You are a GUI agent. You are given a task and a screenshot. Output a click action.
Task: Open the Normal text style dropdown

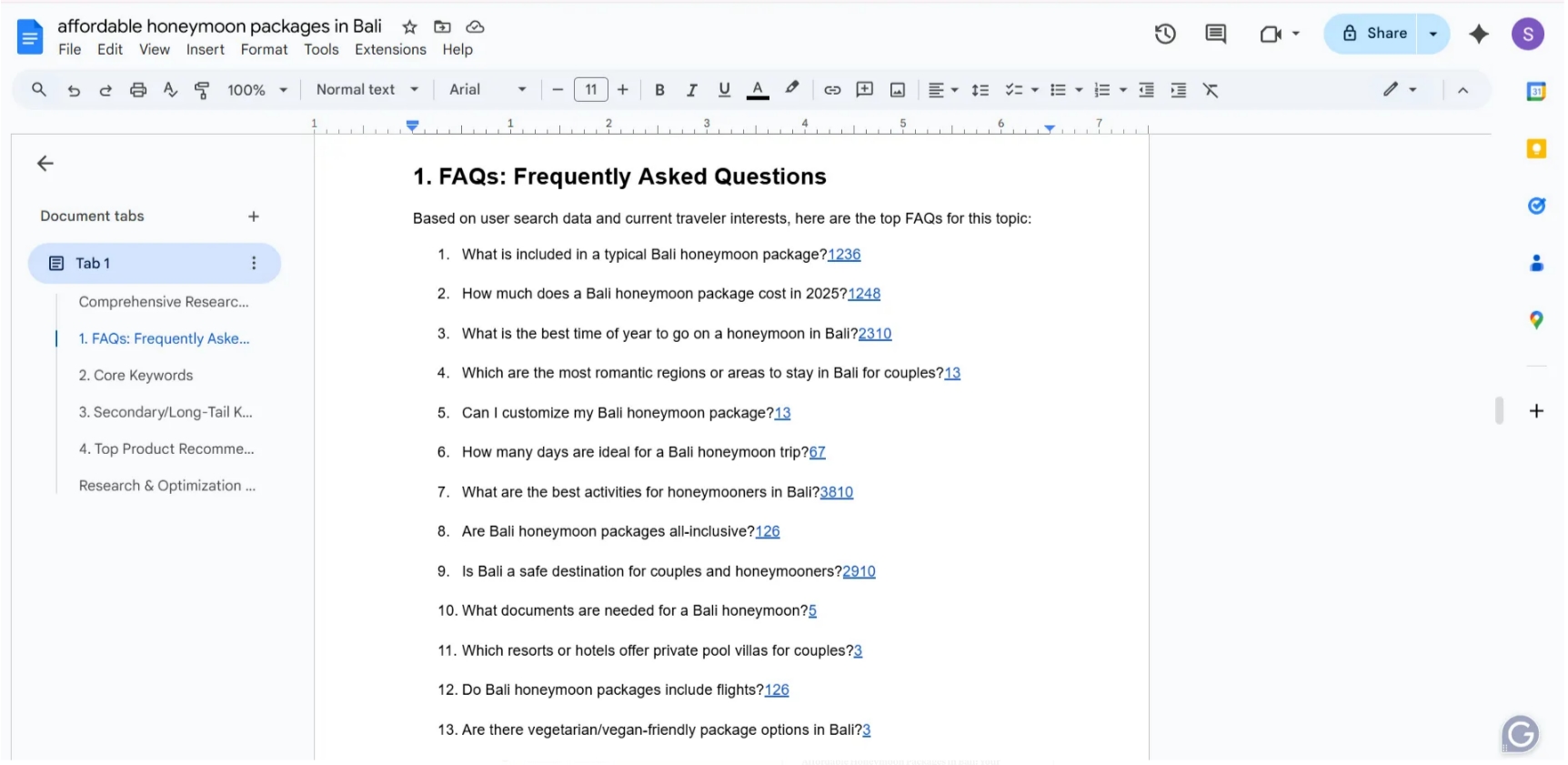click(367, 89)
